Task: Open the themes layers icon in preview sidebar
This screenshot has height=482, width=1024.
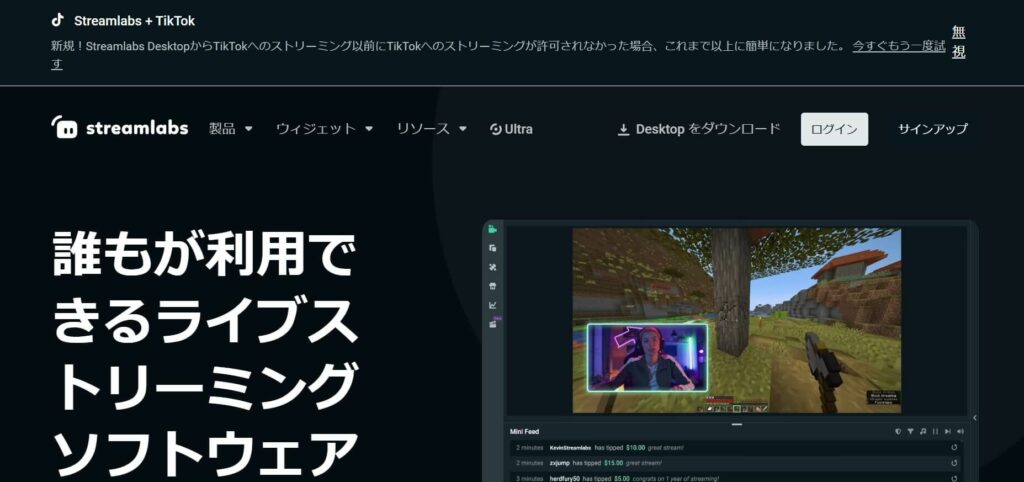Action: point(492,248)
